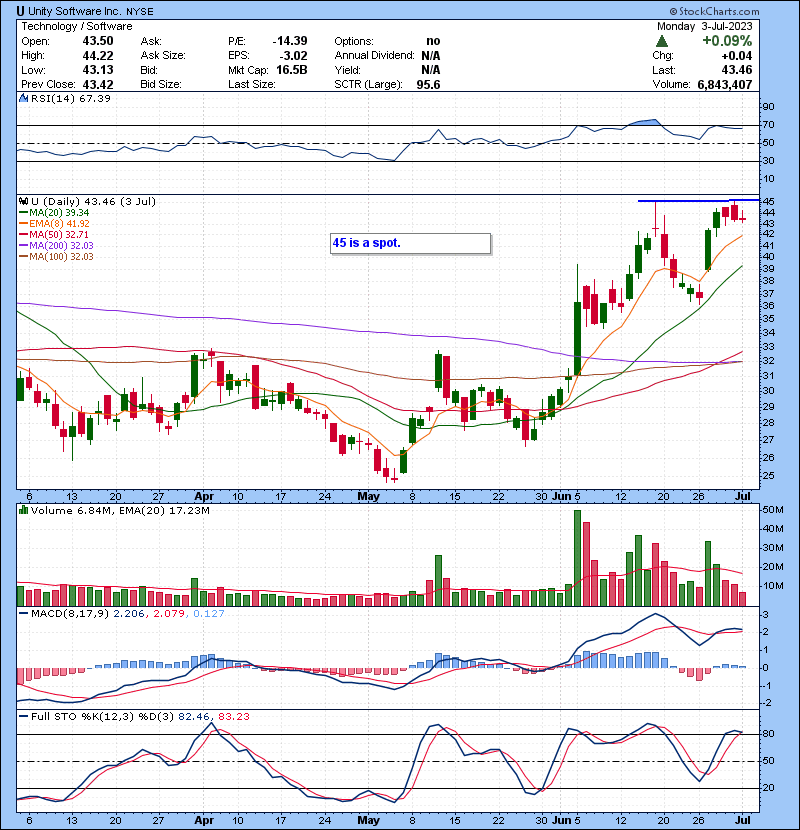Click the Open value 43.50
Viewport: 800px width, 830px height.
click(x=98, y=41)
